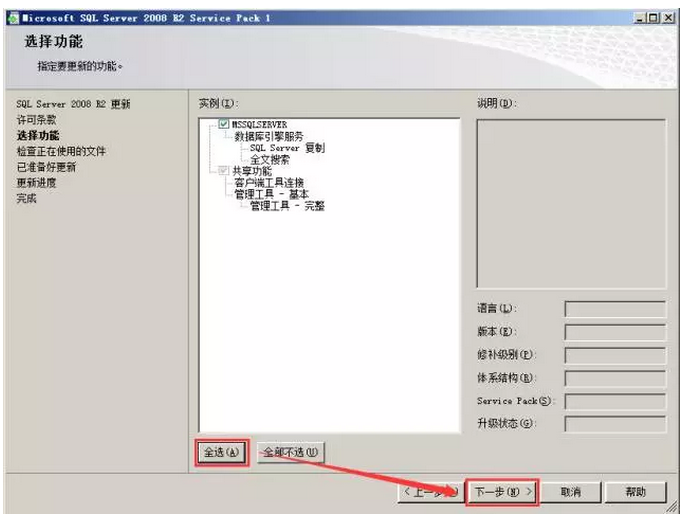Open the 帮助 help button

pyautogui.click(x=636, y=493)
